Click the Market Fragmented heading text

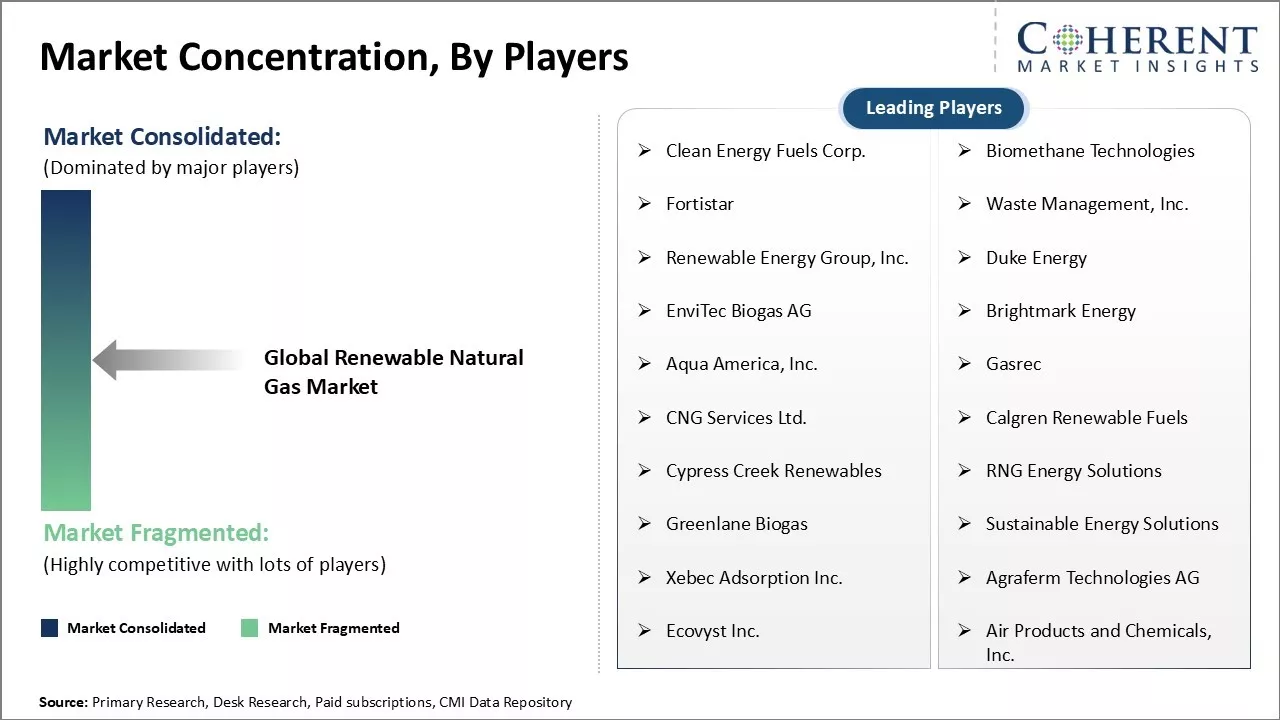click(156, 533)
